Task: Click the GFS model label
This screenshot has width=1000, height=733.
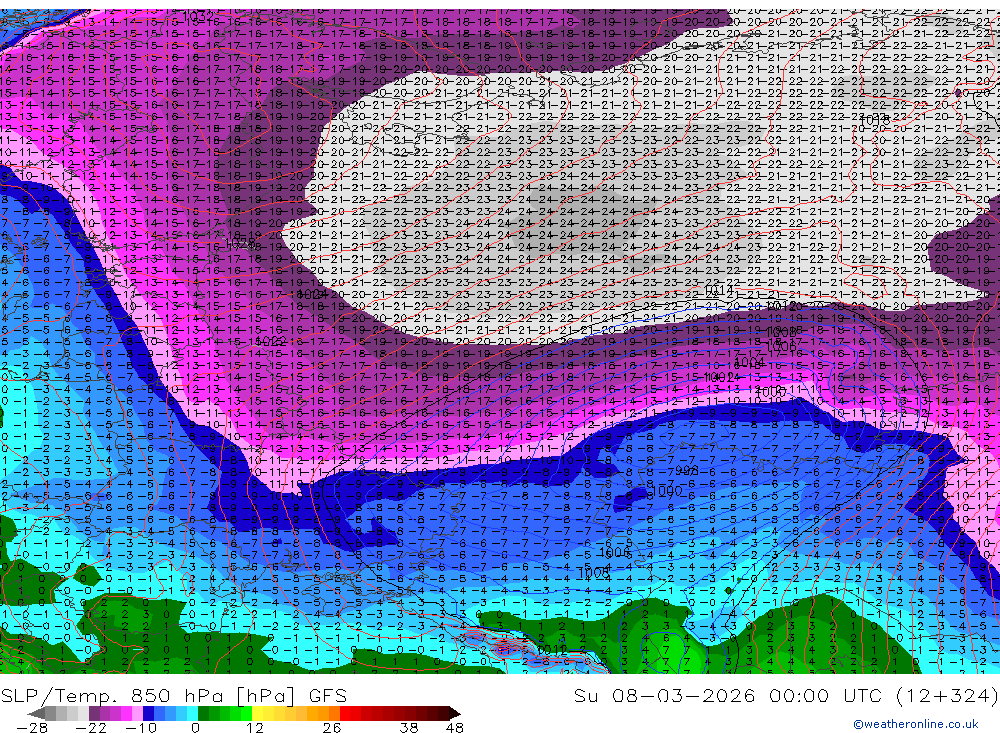Action: pos(328,696)
